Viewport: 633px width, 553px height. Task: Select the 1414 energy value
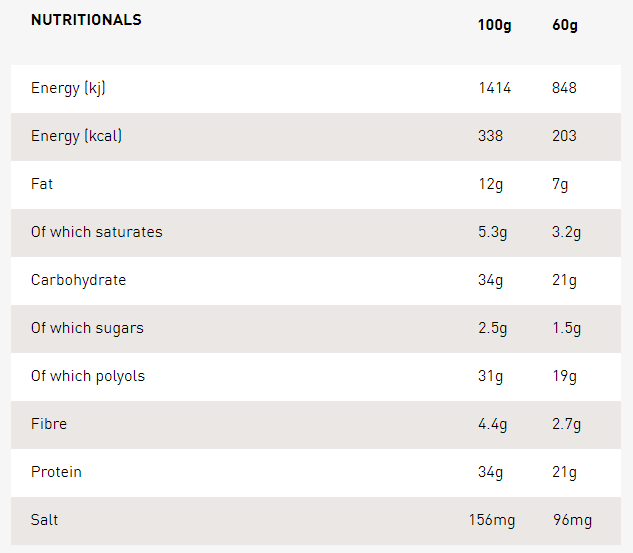point(494,88)
